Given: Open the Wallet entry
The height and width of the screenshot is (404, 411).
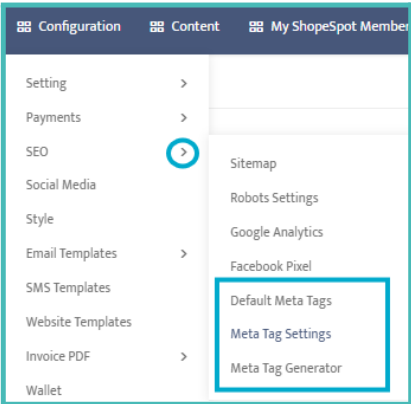Looking at the screenshot, I should tap(44, 390).
